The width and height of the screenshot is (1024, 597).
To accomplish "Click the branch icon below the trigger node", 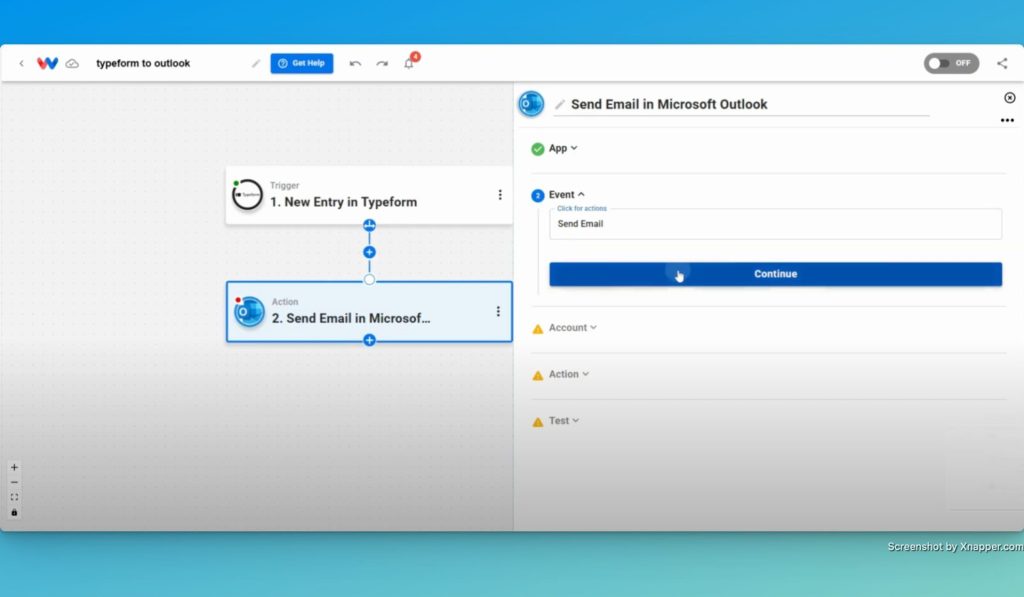I will [x=369, y=226].
